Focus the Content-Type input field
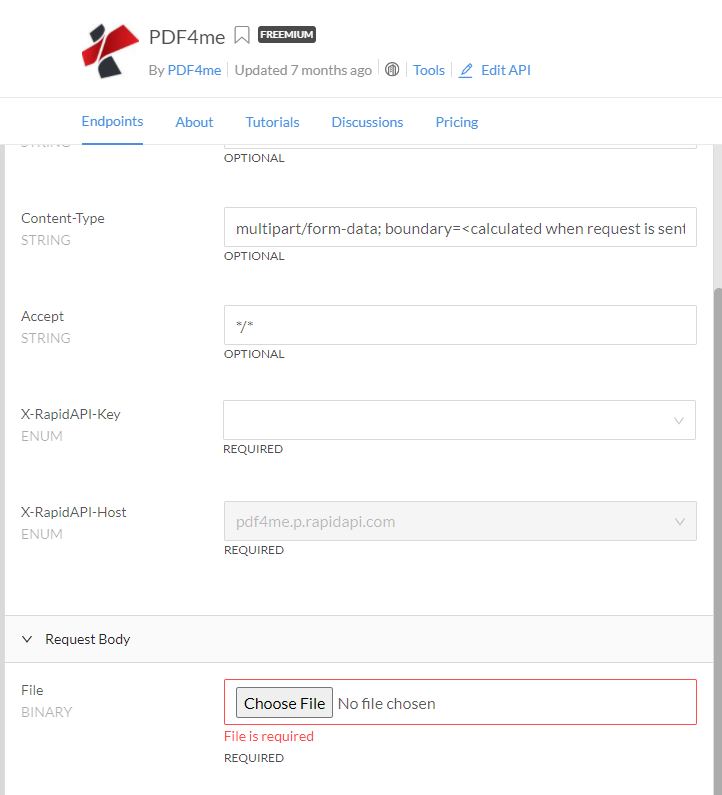 tap(460, 227)
